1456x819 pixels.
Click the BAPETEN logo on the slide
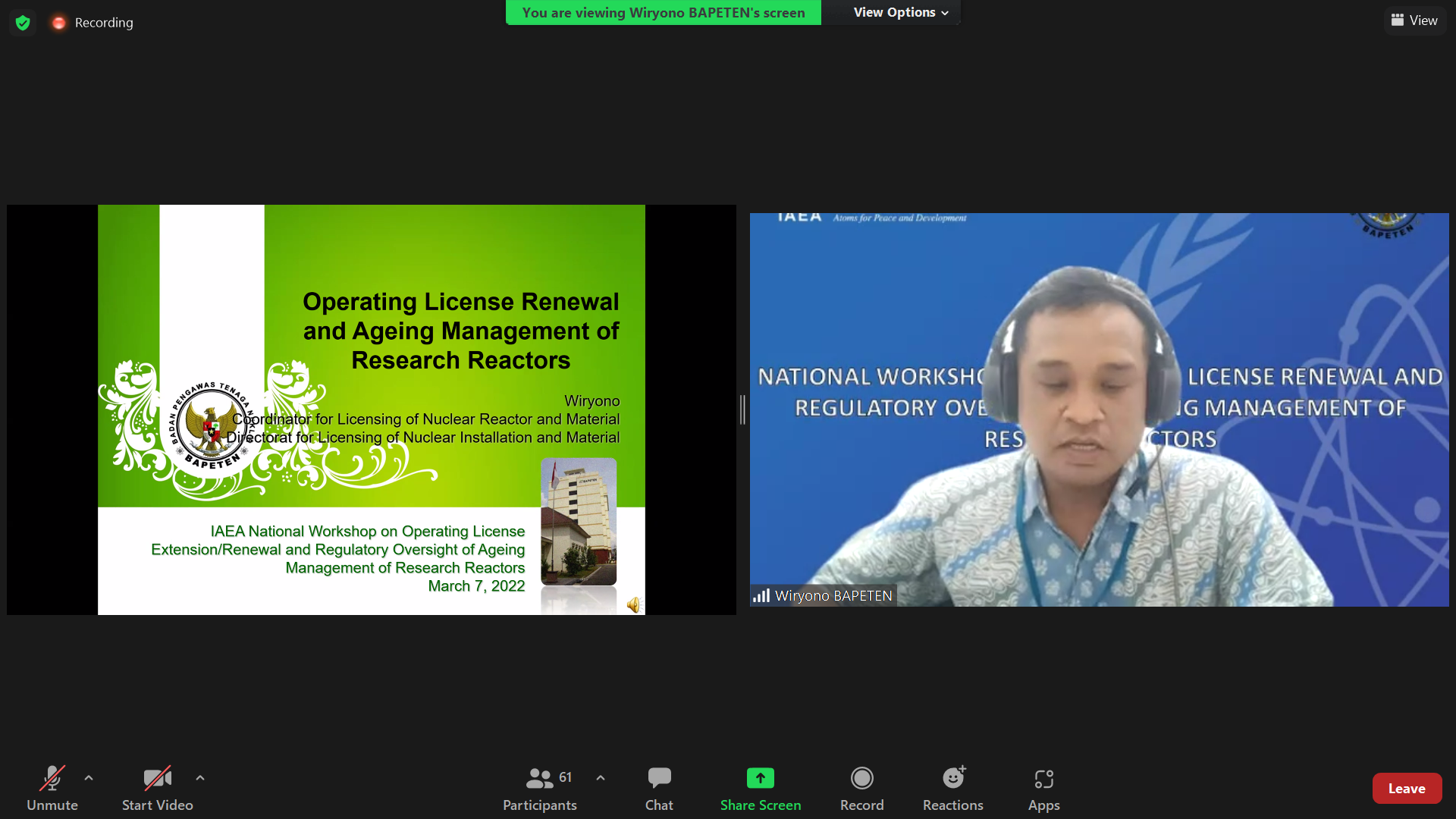click(x=212, y=427)
